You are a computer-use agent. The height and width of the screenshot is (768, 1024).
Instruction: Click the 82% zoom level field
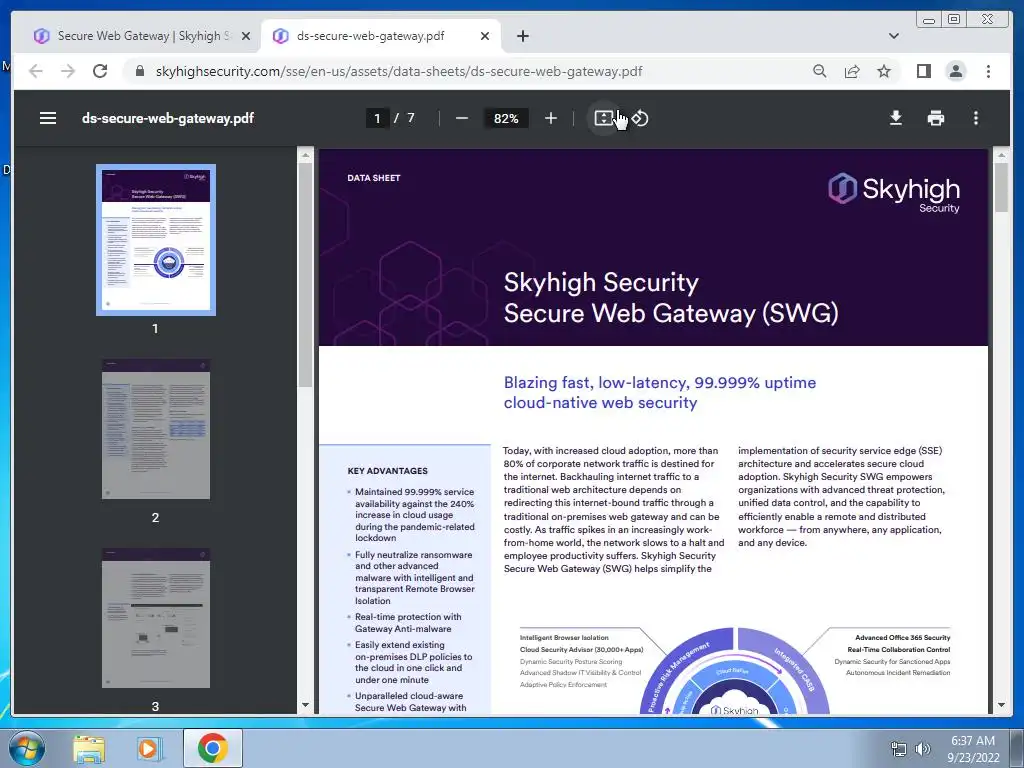pyautogui.click(x=506, y=118)
